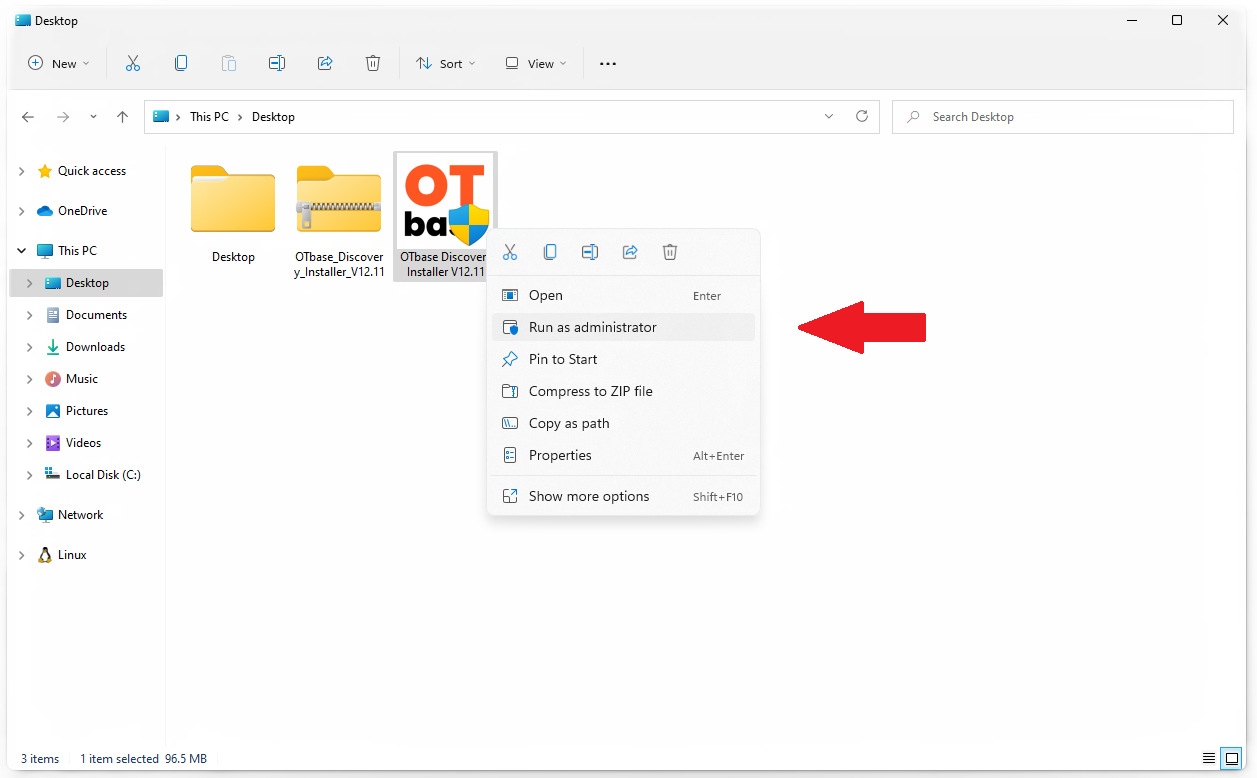Screen dimensions: 1257x778
Task: Expand Documents node chevron
Action: point(30,315)
